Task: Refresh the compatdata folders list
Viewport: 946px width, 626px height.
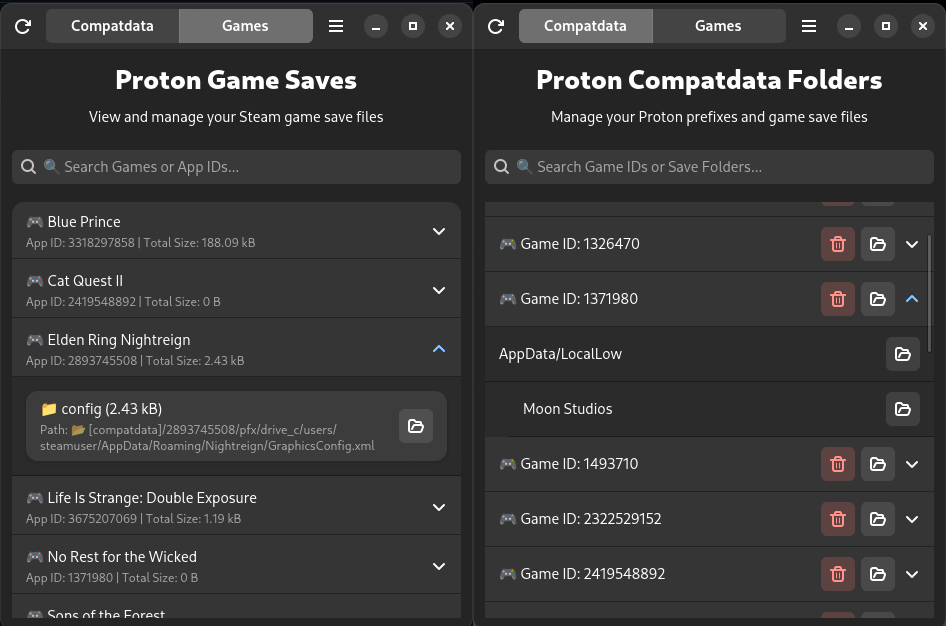Action: click(496, 26)
